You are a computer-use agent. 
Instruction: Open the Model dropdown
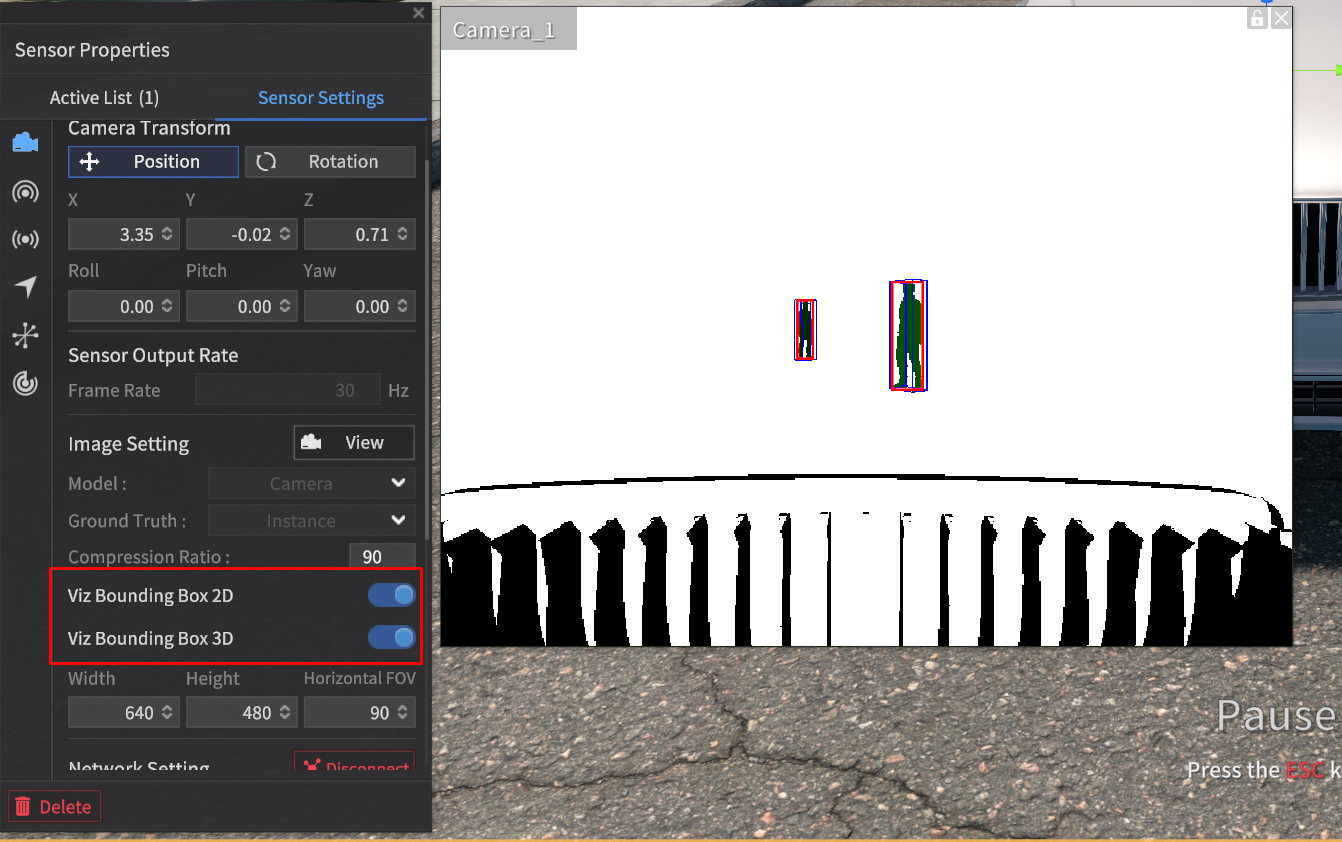pos(311,484)
